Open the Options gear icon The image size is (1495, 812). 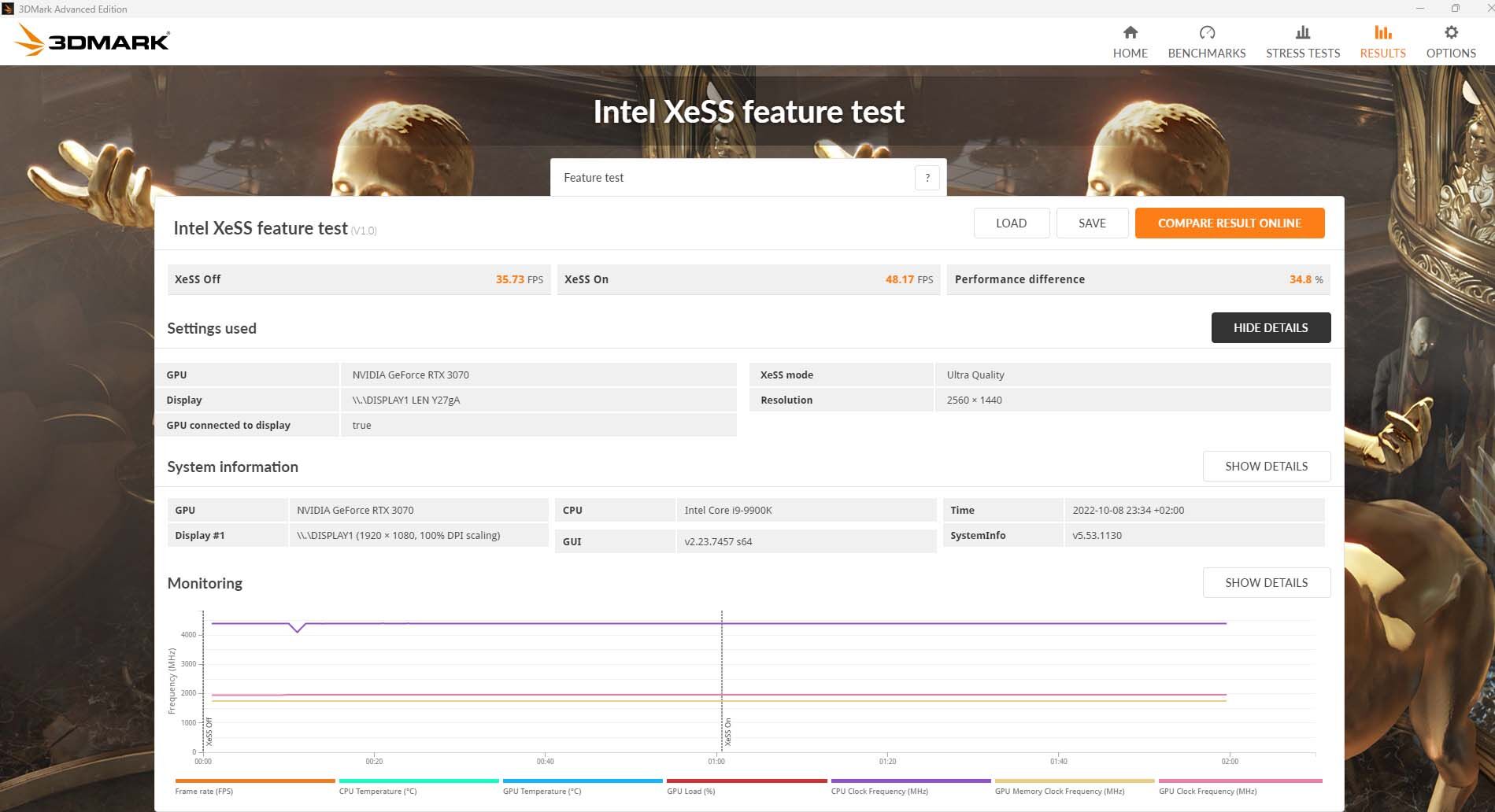tap(1451, 32)
